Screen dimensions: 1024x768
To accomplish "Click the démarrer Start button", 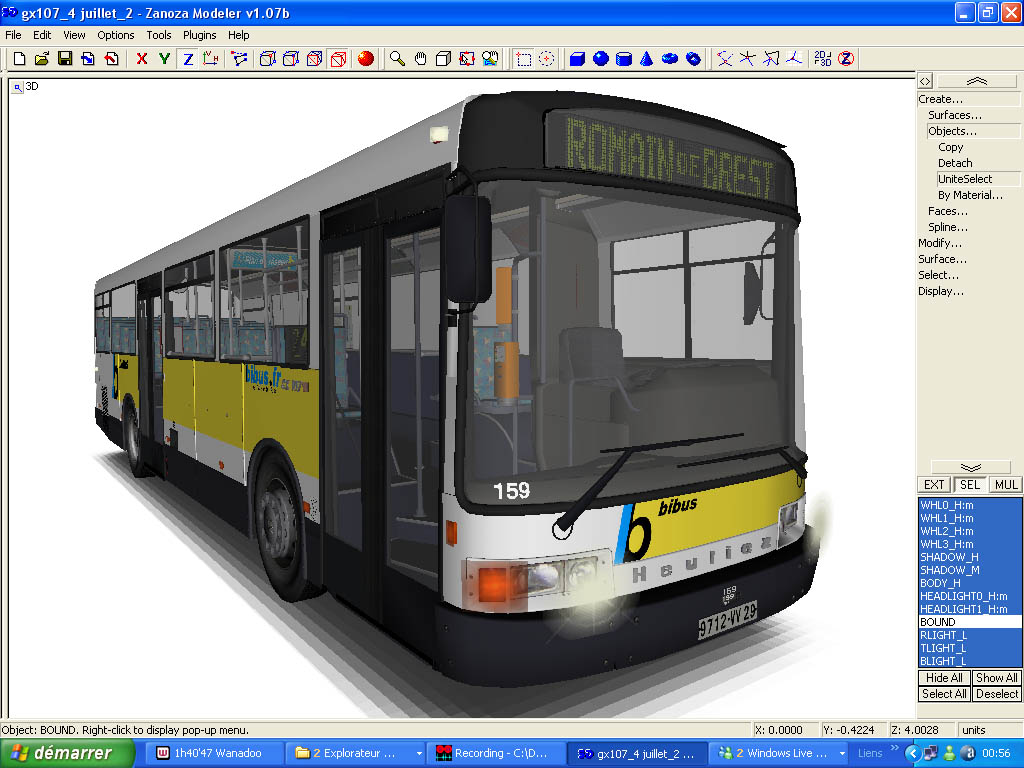I will point(67,754).
